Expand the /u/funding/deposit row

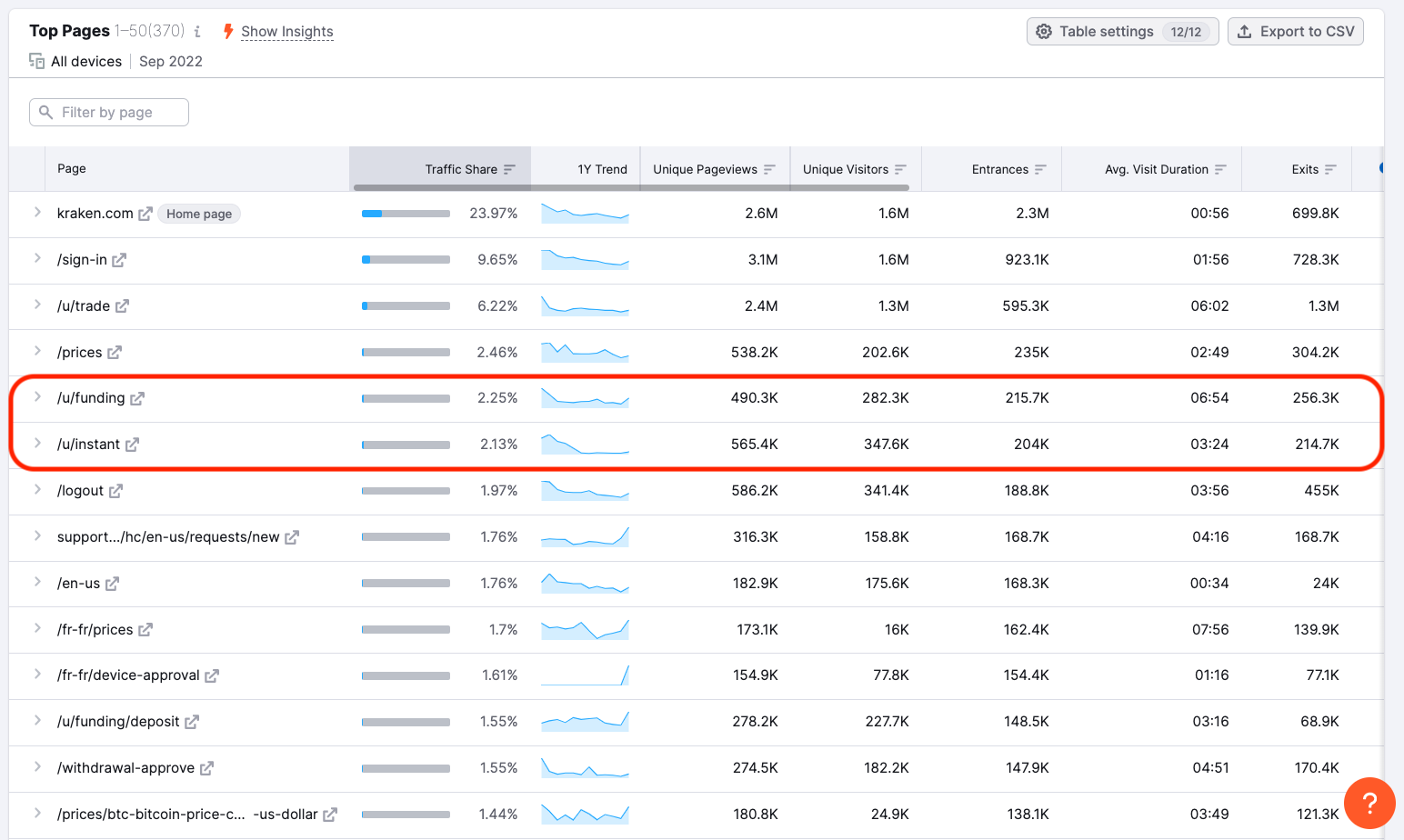point(37,720)
